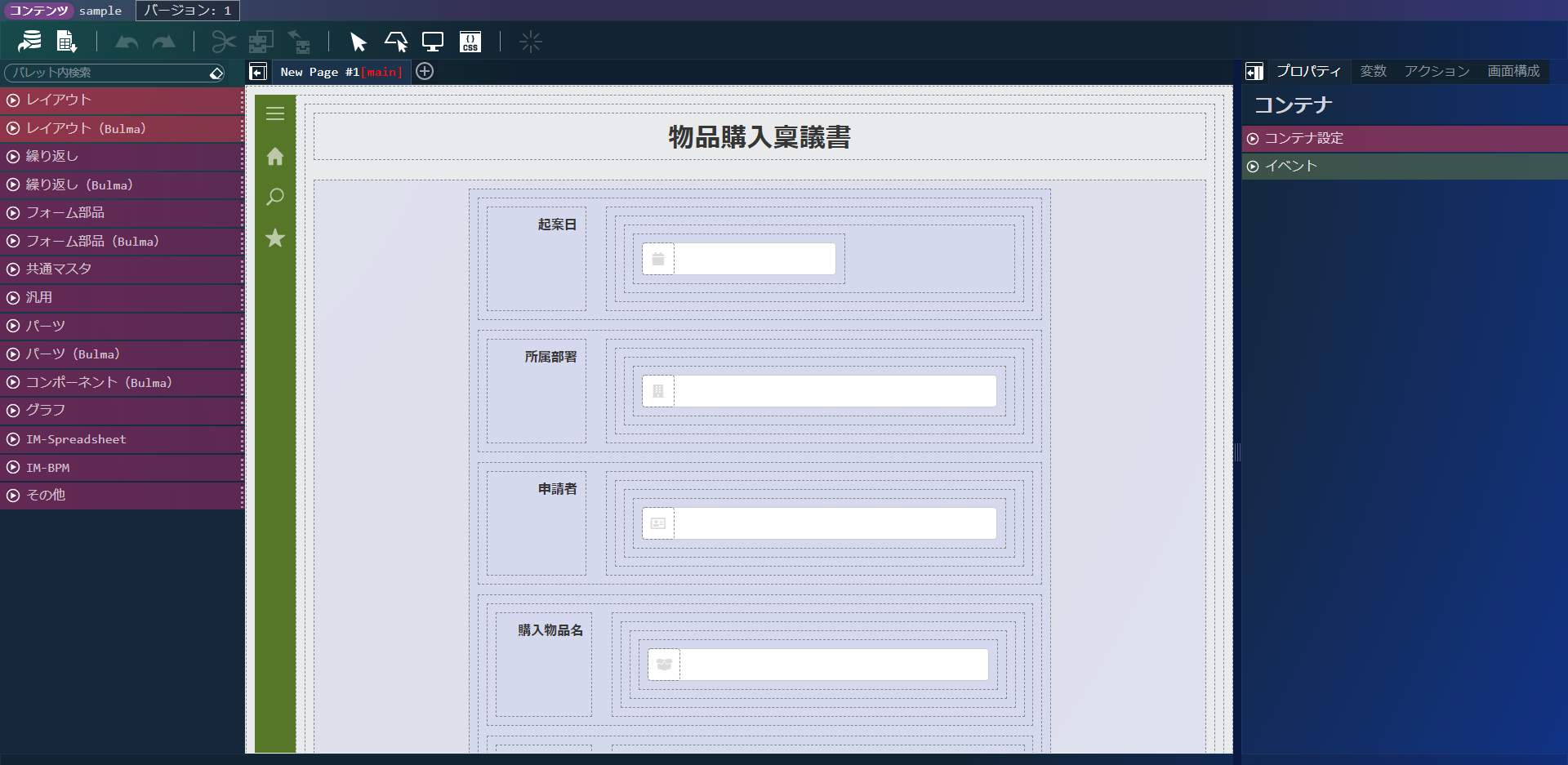1568x765 pixels.
Task: Switch to the アクション tab
Action: [1437, 71]
